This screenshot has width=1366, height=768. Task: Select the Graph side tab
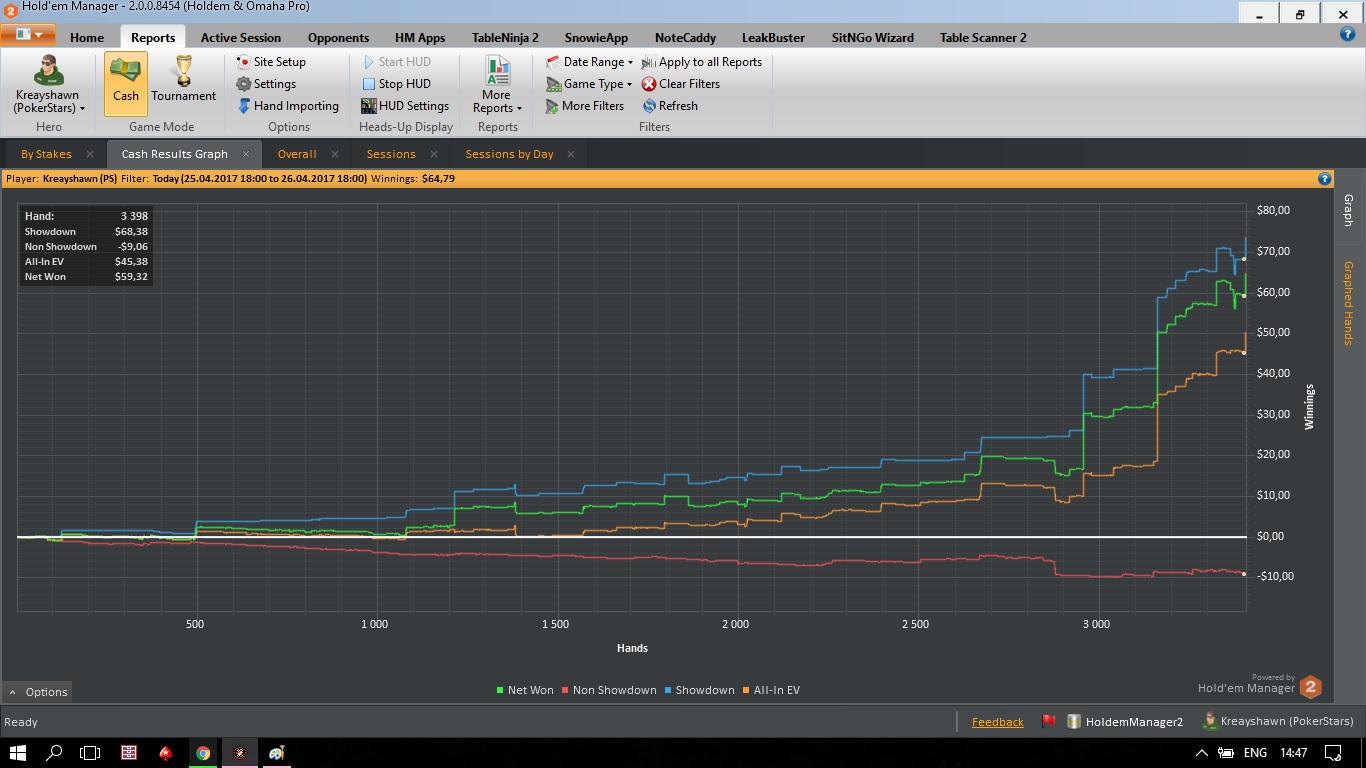[1347, 210]
